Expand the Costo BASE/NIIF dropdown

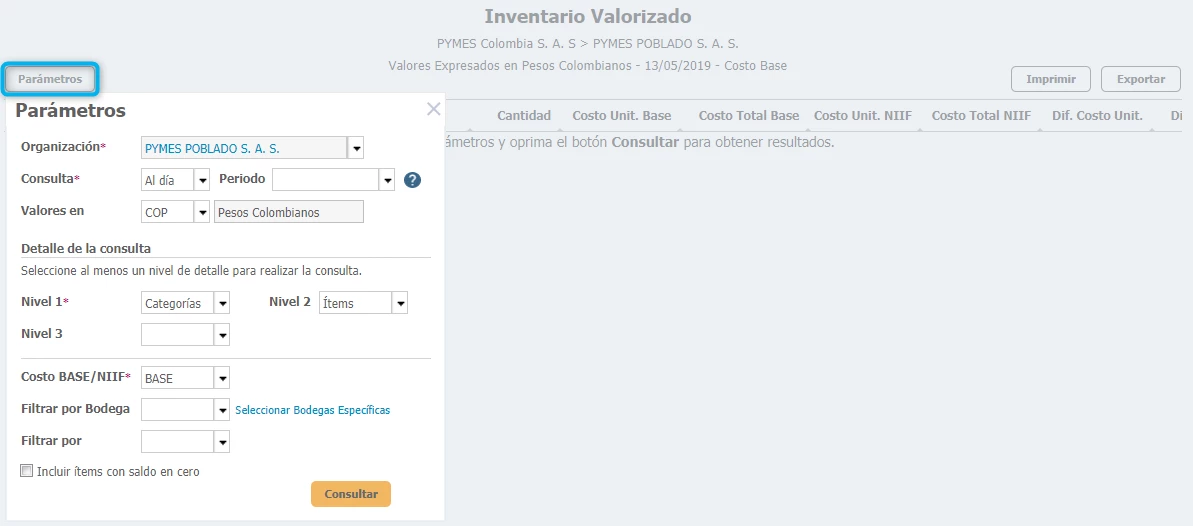coord(222,378)
